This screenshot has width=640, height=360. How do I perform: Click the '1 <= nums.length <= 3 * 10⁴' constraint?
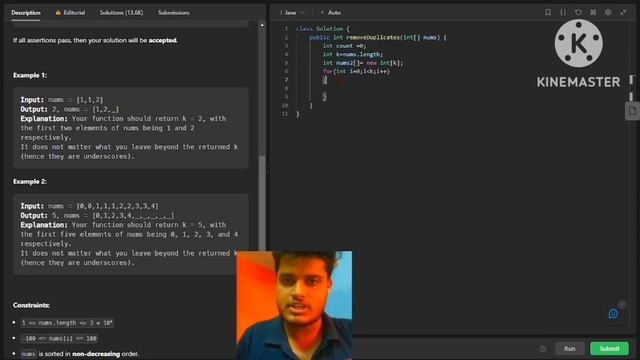tap(67, 323)
